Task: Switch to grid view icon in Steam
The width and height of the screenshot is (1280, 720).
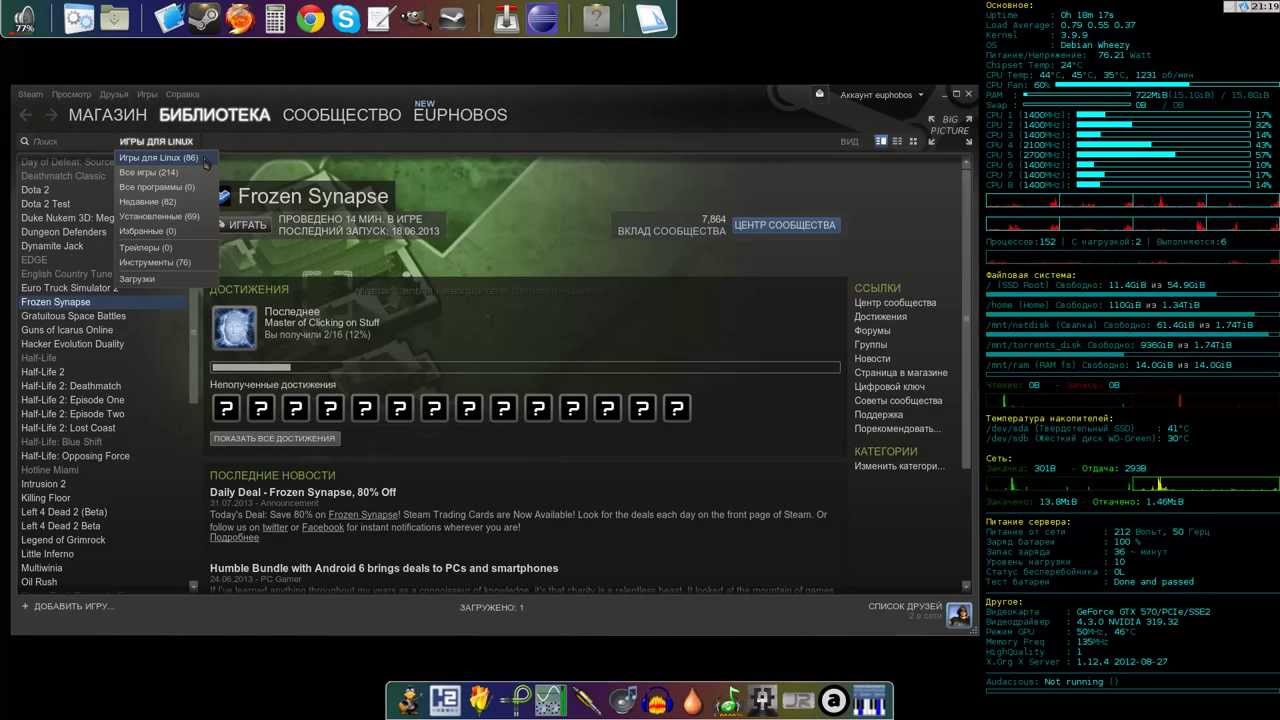Action: 913,141
